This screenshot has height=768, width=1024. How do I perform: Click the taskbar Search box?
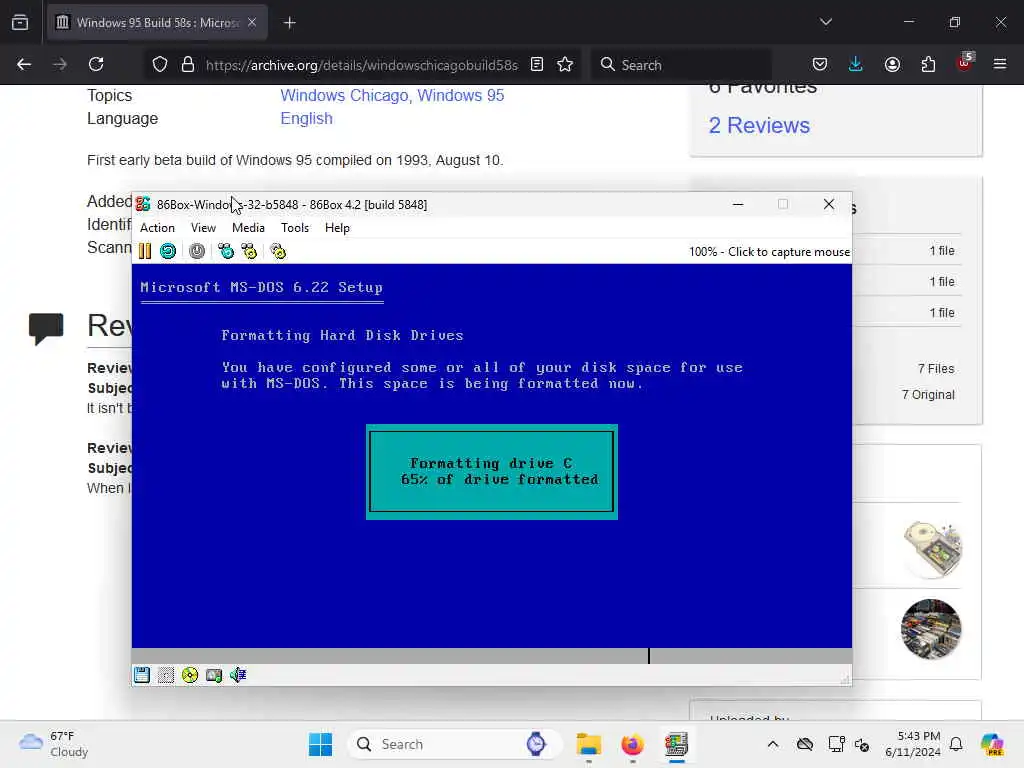click(x=455, y=744)
